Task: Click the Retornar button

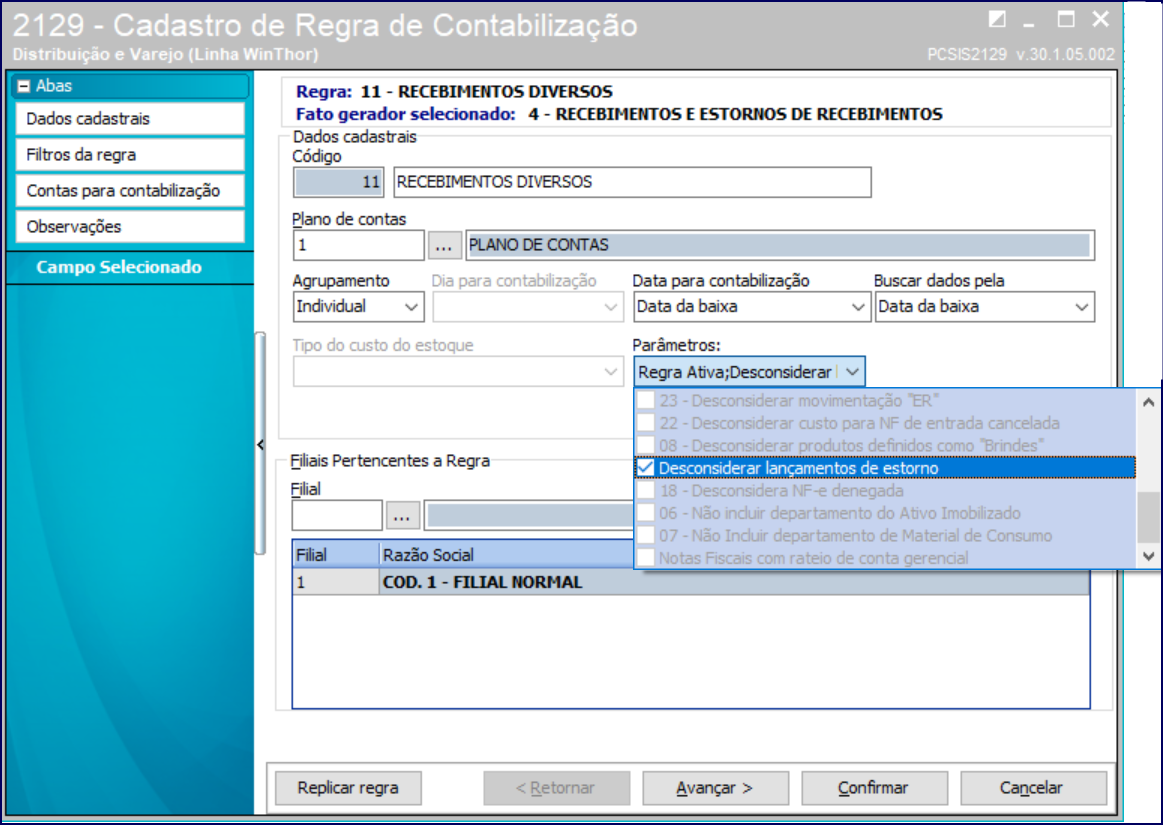Action: 556,788
